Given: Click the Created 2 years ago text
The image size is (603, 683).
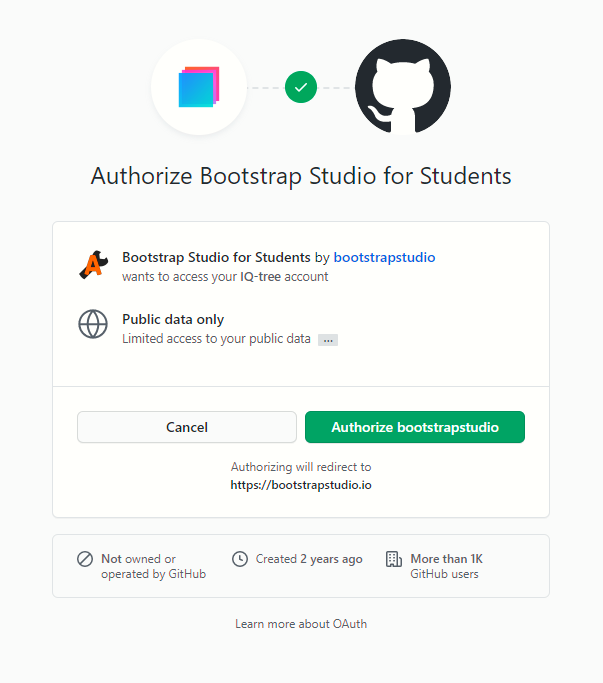Looking at the screenshot, I should (309, 559).
